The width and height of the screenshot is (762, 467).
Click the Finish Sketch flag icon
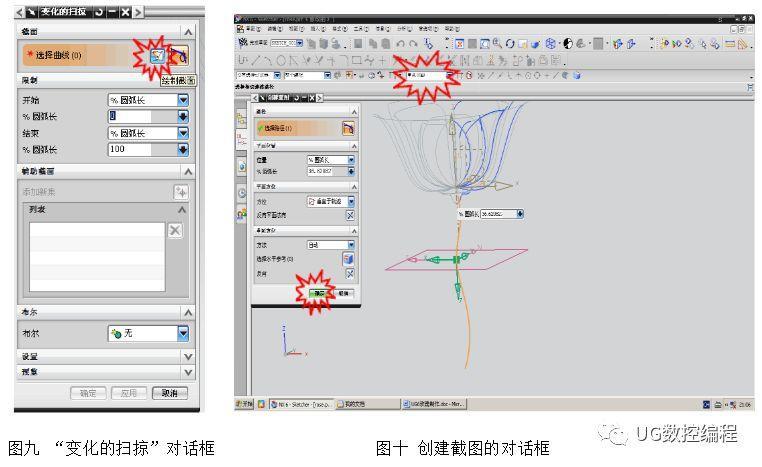pos(243,43)
